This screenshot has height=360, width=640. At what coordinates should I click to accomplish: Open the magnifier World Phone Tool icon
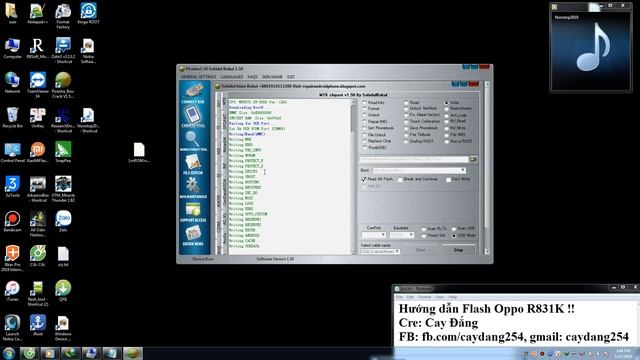(193, 141)
